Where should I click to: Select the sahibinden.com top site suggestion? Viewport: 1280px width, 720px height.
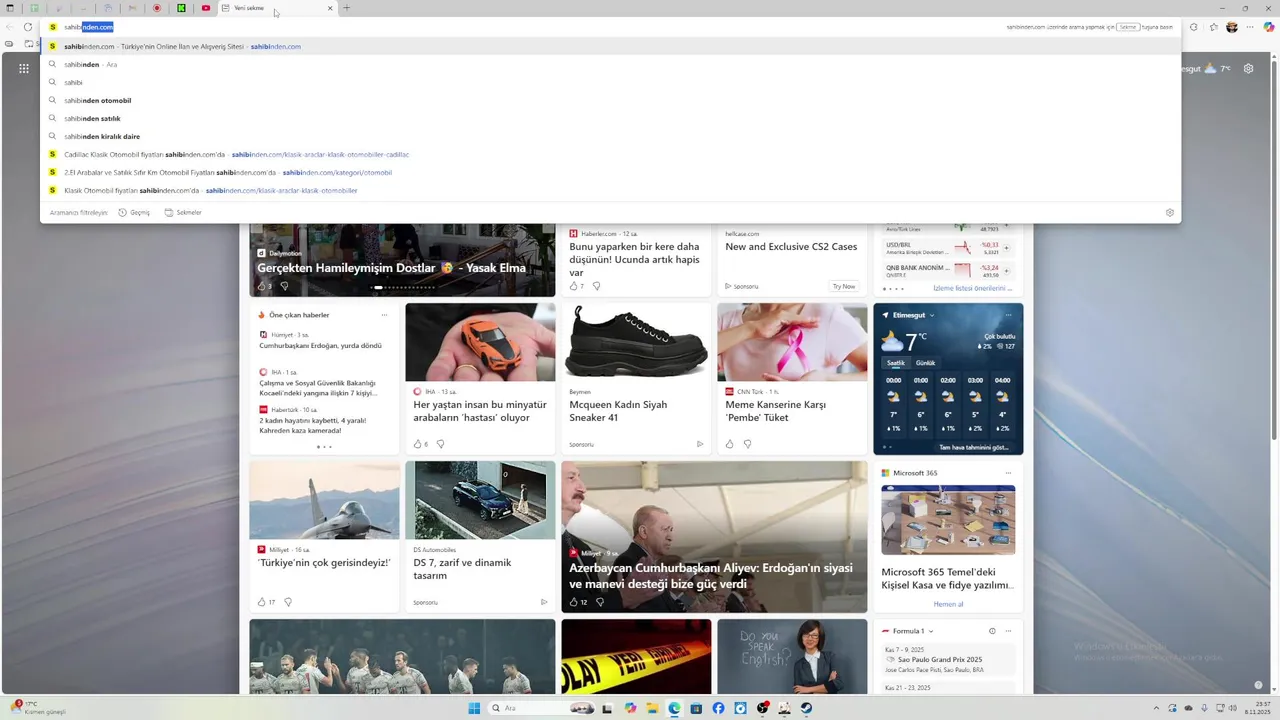point(610,46)
